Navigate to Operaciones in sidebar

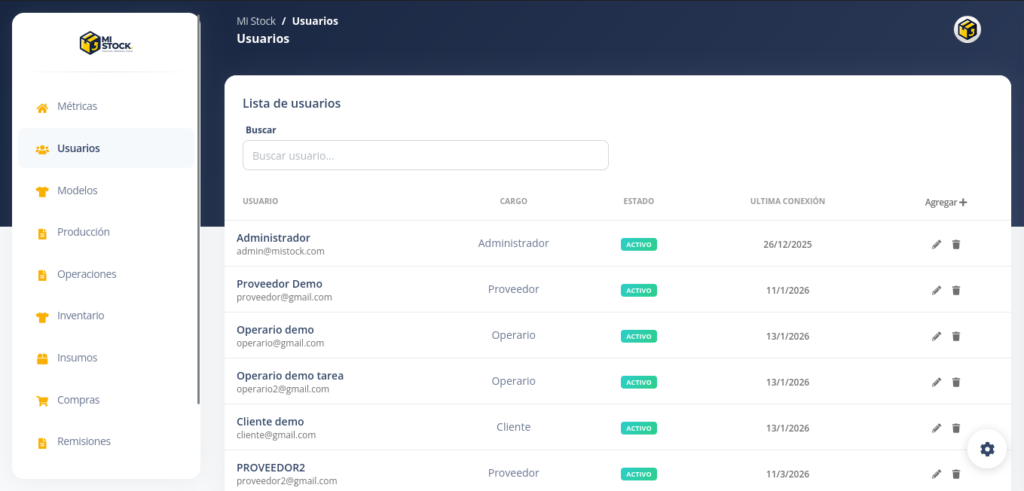[86, 274]
